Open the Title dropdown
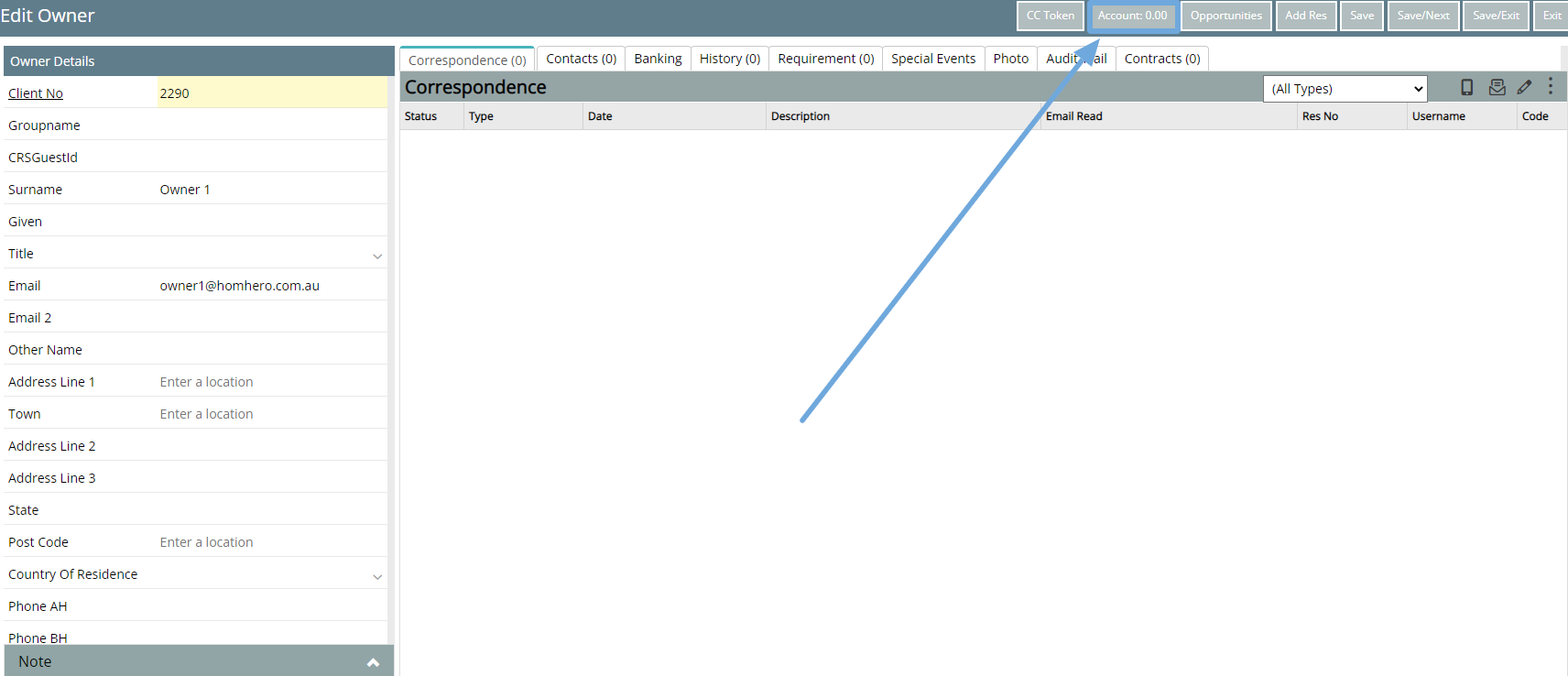This screenshot has width=1568, height=676. click(376, 256)
